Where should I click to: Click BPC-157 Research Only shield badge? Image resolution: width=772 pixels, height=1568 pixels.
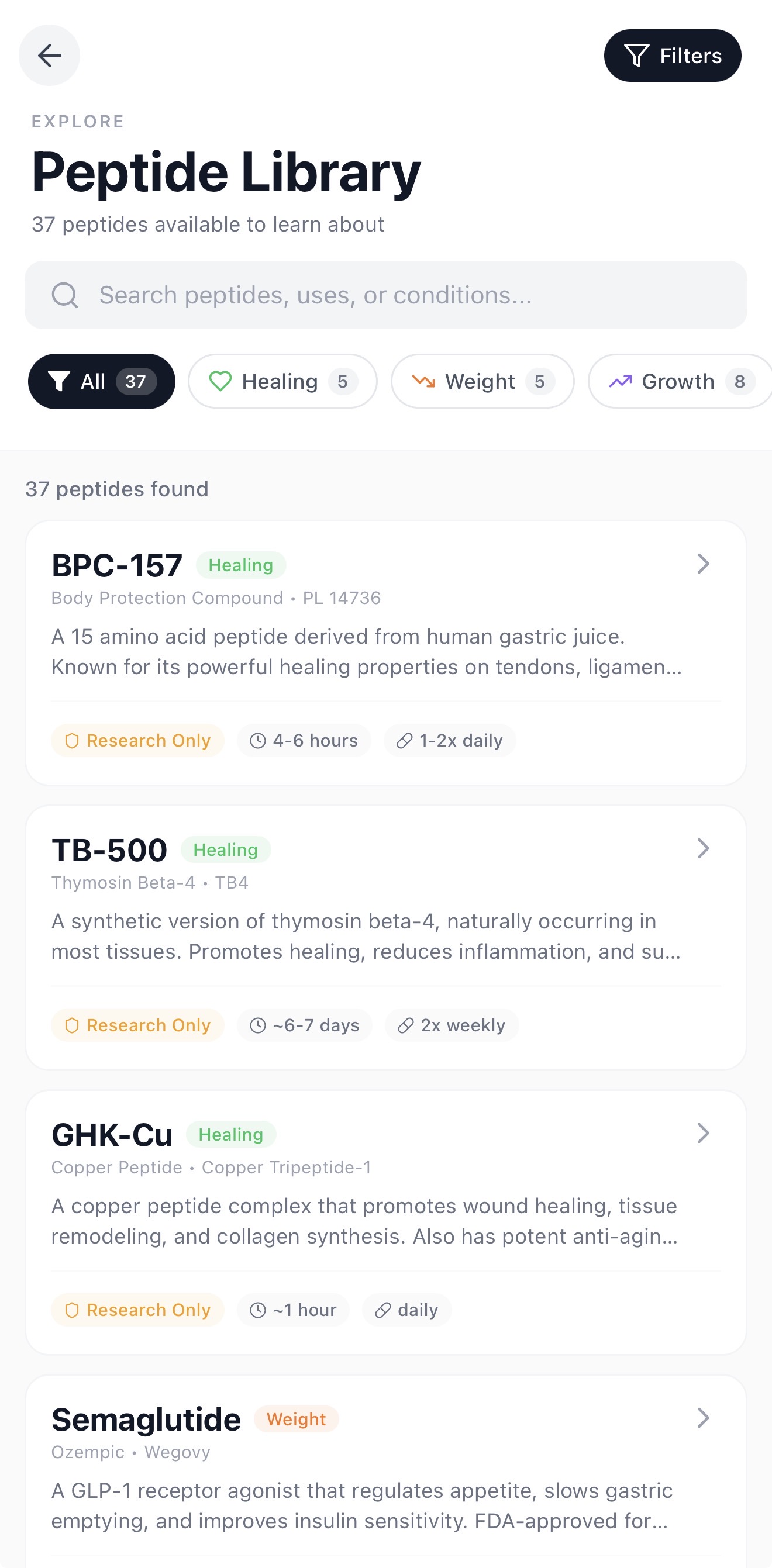coord(137,741)
